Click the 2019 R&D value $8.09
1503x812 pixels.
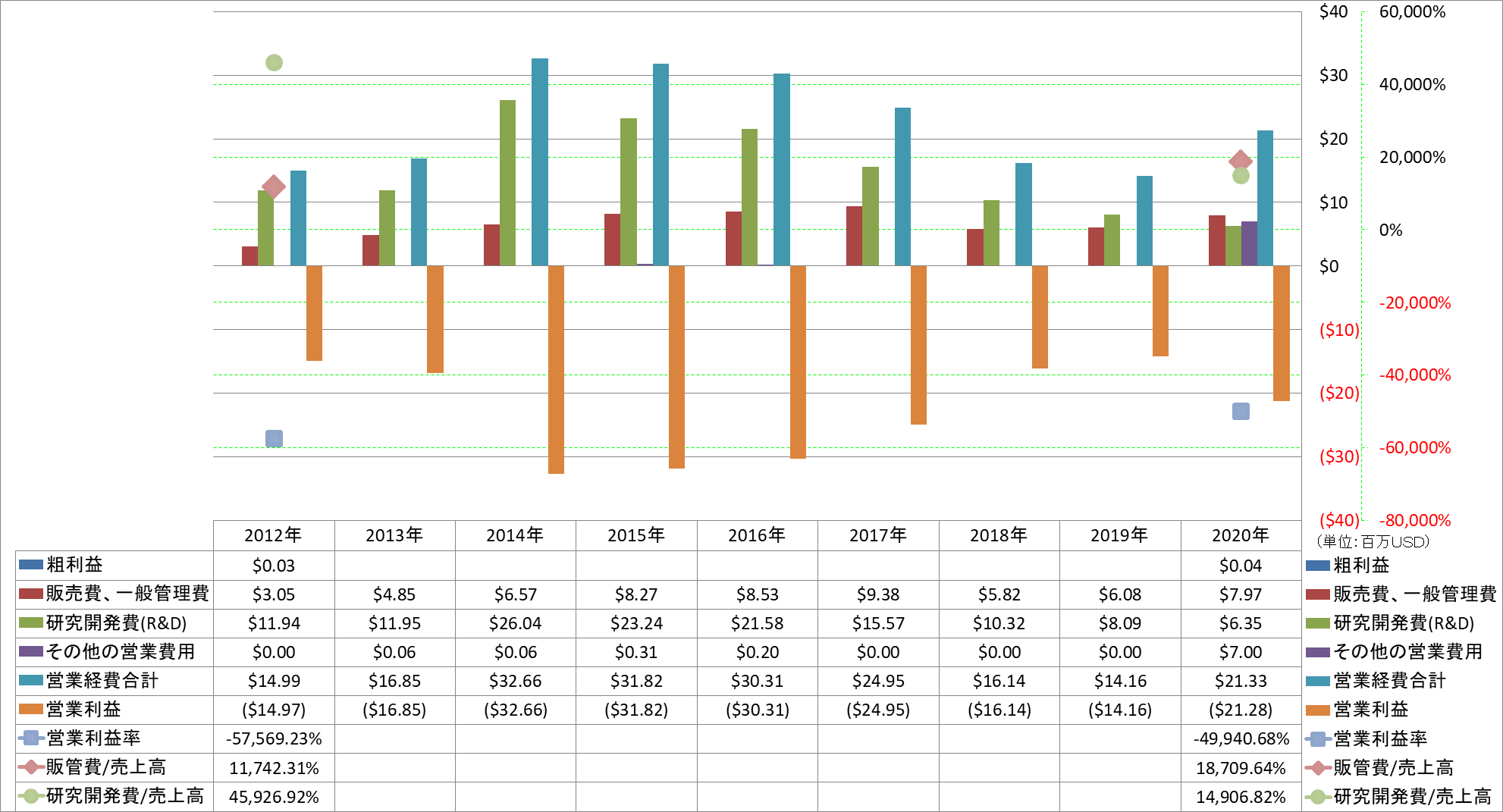point(1119,623)
